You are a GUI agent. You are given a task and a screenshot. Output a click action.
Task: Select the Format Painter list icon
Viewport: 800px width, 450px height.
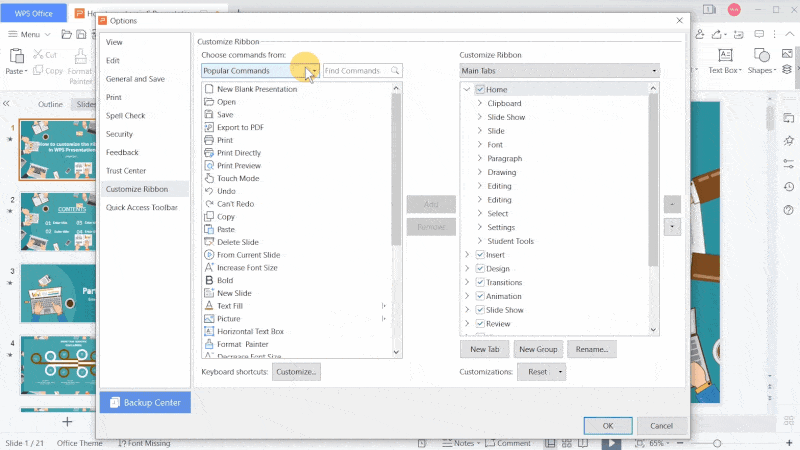pyautogui.click(x=209, y=344)
